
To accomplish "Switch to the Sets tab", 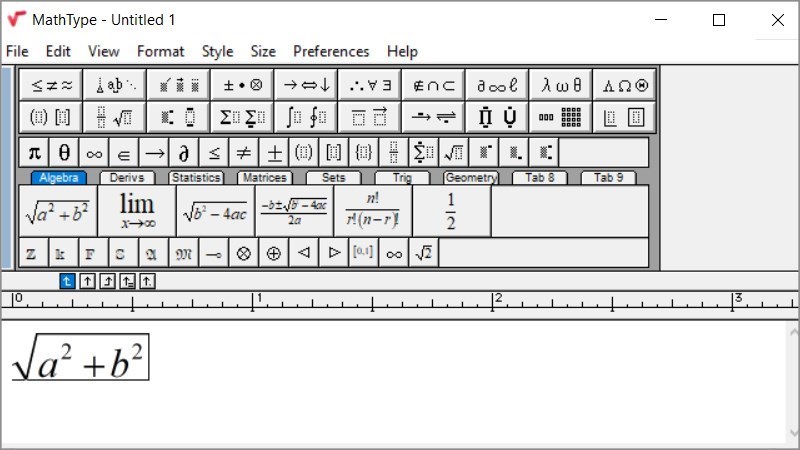I will pyautogui.click(x=333, y=178).
